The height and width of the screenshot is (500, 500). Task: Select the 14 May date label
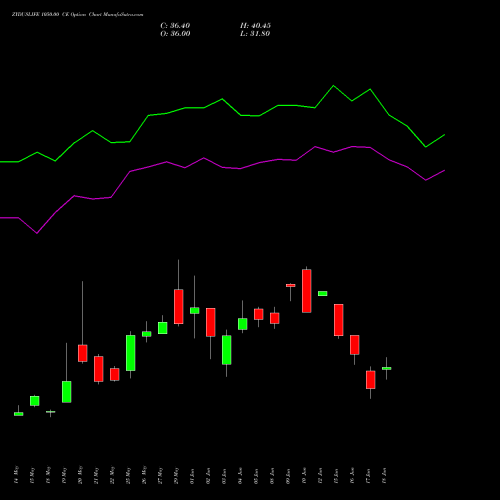(17, 475)
